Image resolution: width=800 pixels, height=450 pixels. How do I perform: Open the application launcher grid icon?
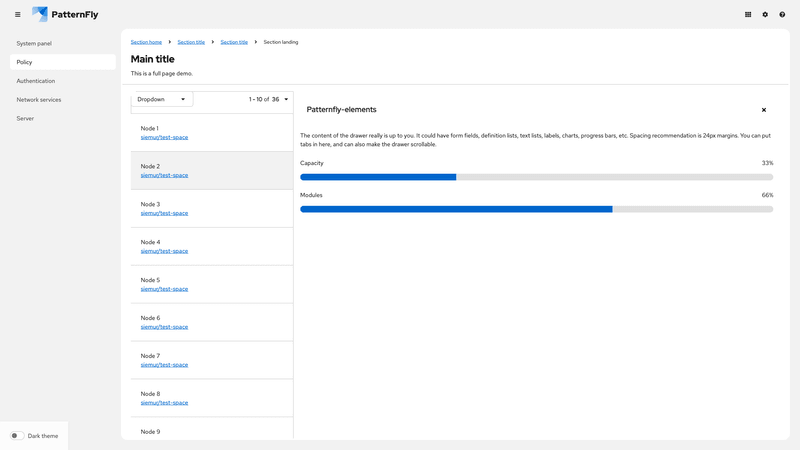tap(748, 15)
